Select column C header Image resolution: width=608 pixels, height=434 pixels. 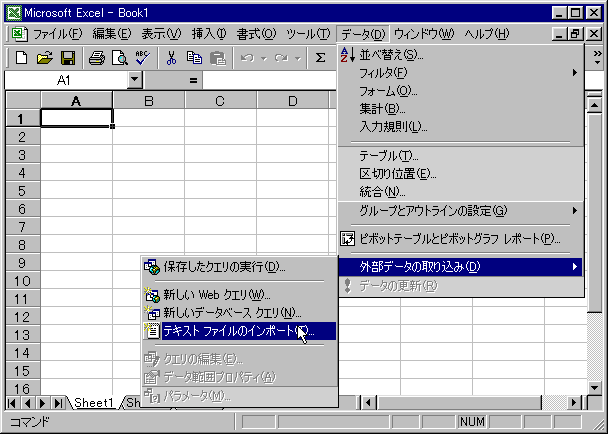(220, 101)
